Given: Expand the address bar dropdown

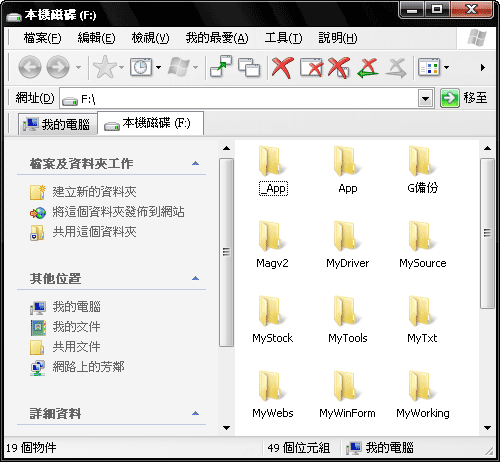Looking at the screenshot, I should click(425, 99).
